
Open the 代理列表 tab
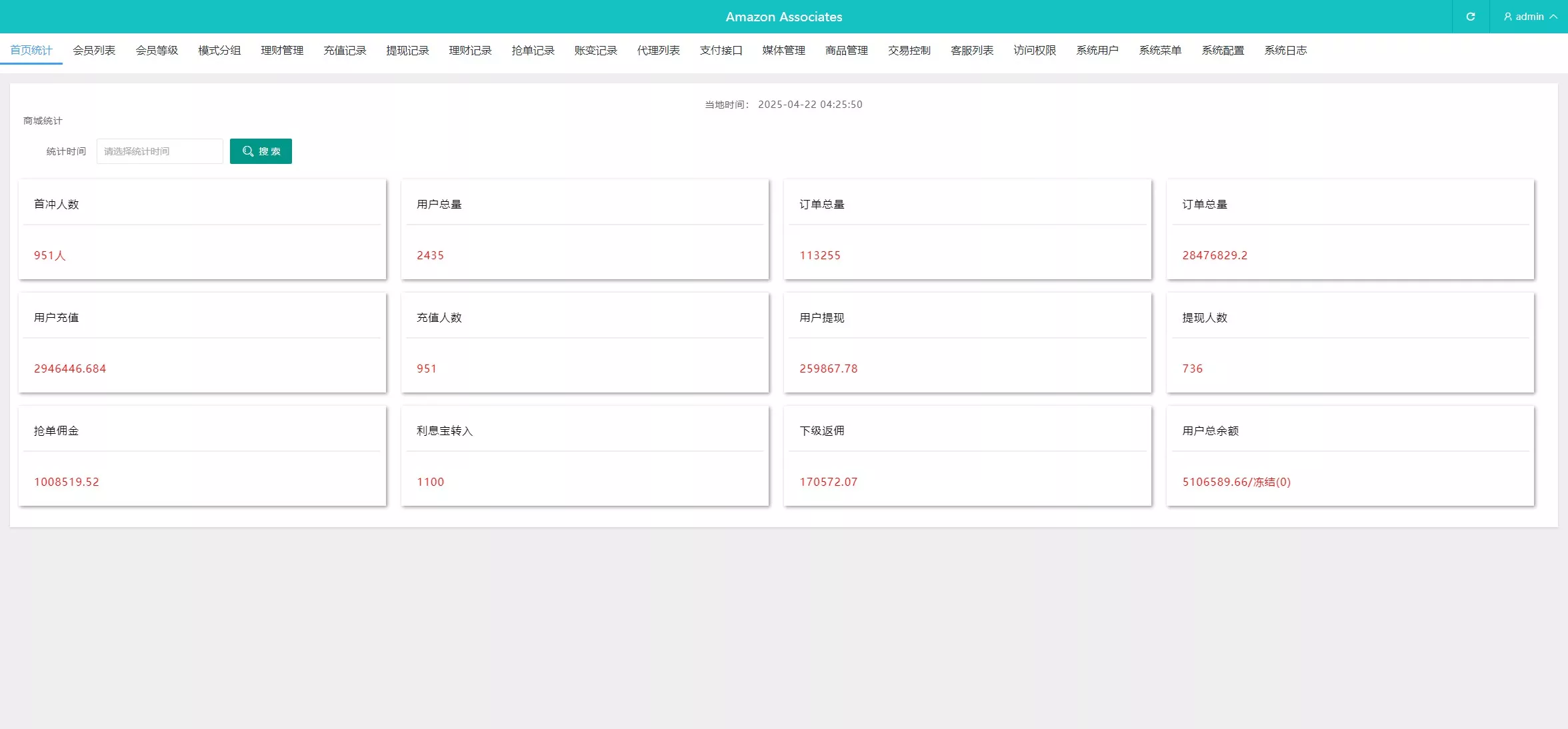[x=658, y=51]
